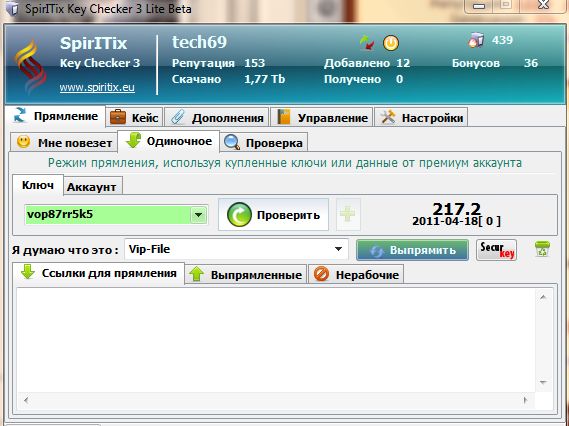
Task: Click the title bar app icon
Action: point(12,8)
